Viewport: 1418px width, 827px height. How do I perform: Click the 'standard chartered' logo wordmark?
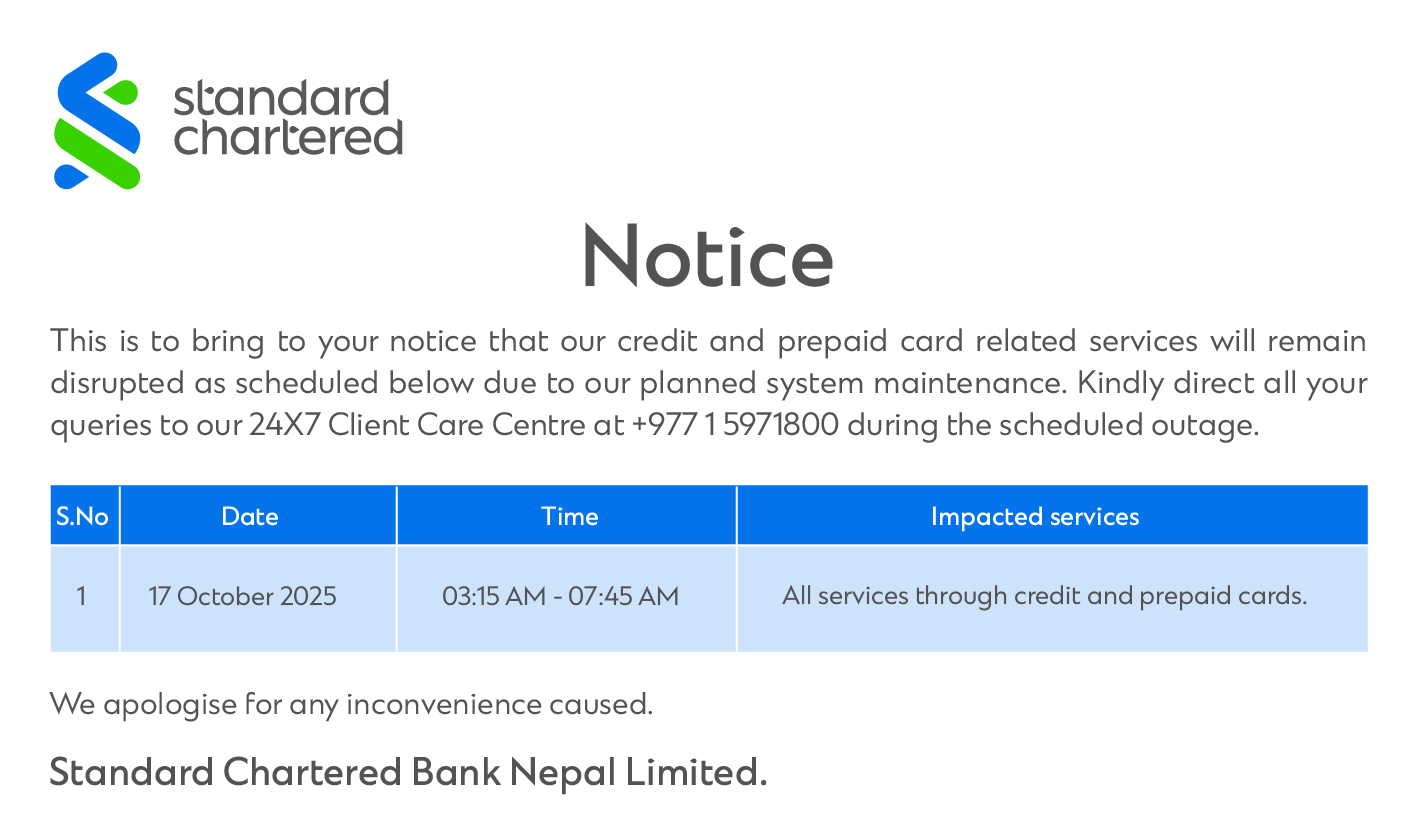coord(287,119)
